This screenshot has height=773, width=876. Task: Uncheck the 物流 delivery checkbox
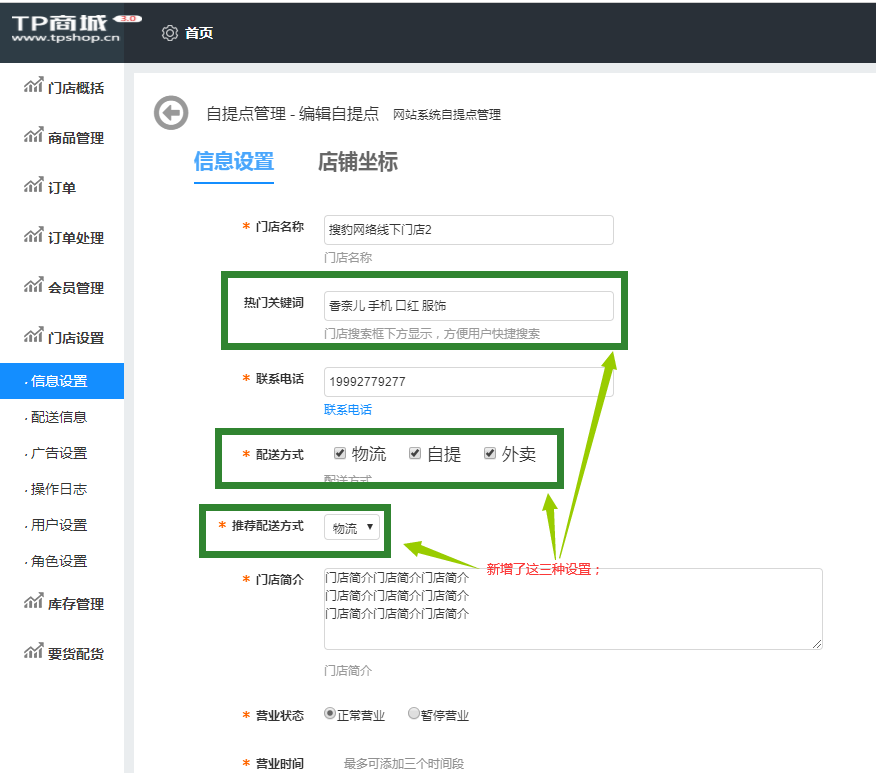click(x=340, y=452)
